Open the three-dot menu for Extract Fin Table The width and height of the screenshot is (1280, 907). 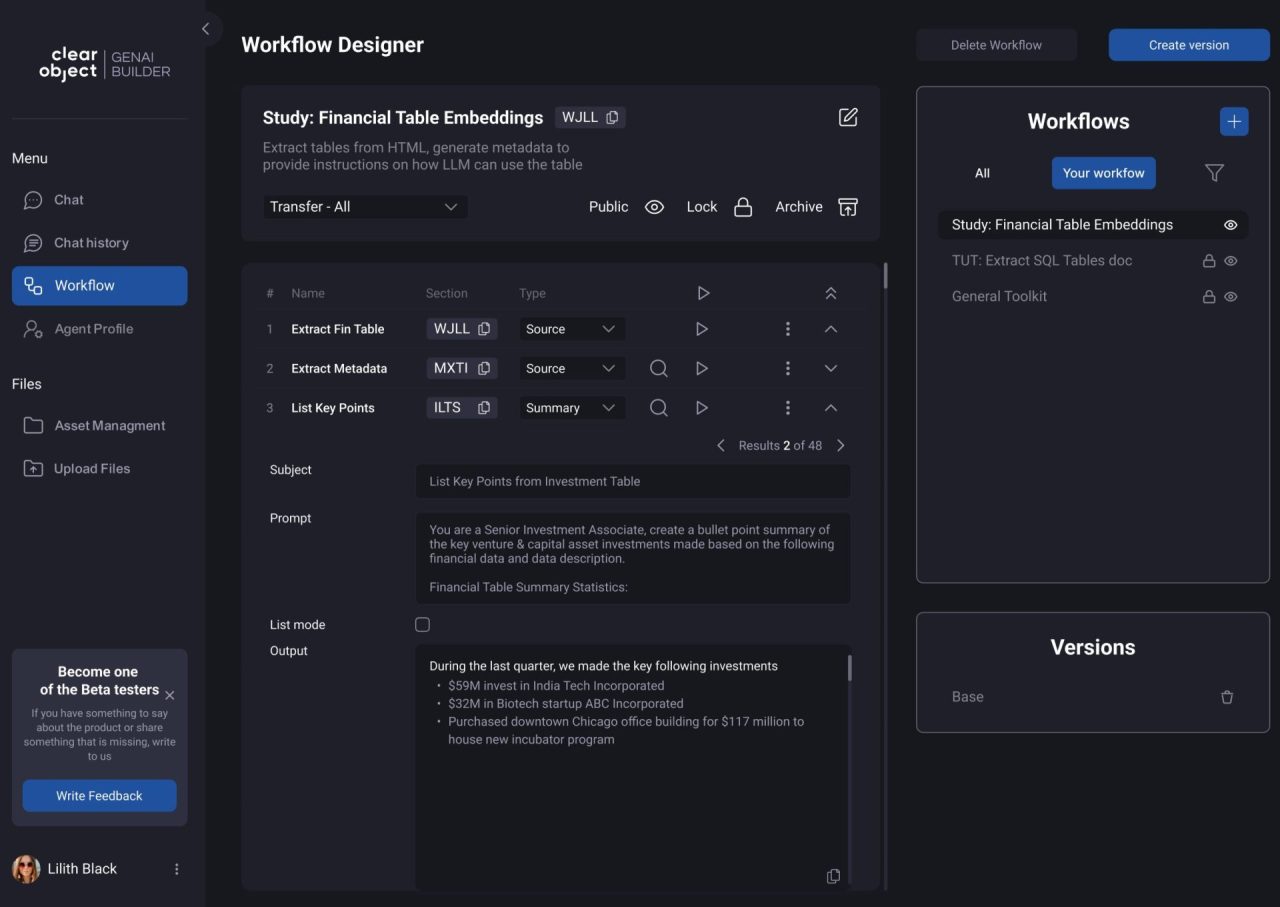point(788,328)
